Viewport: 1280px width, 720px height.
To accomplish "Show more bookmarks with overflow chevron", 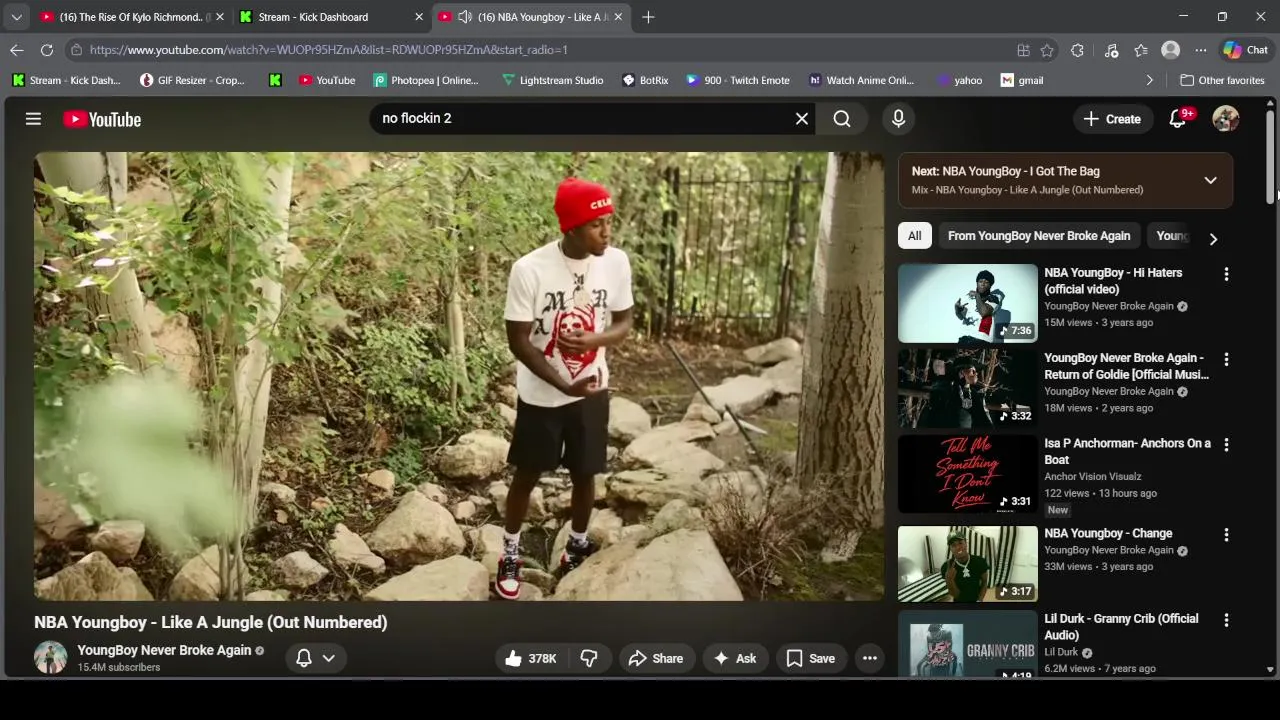I will coord(1149,80).
